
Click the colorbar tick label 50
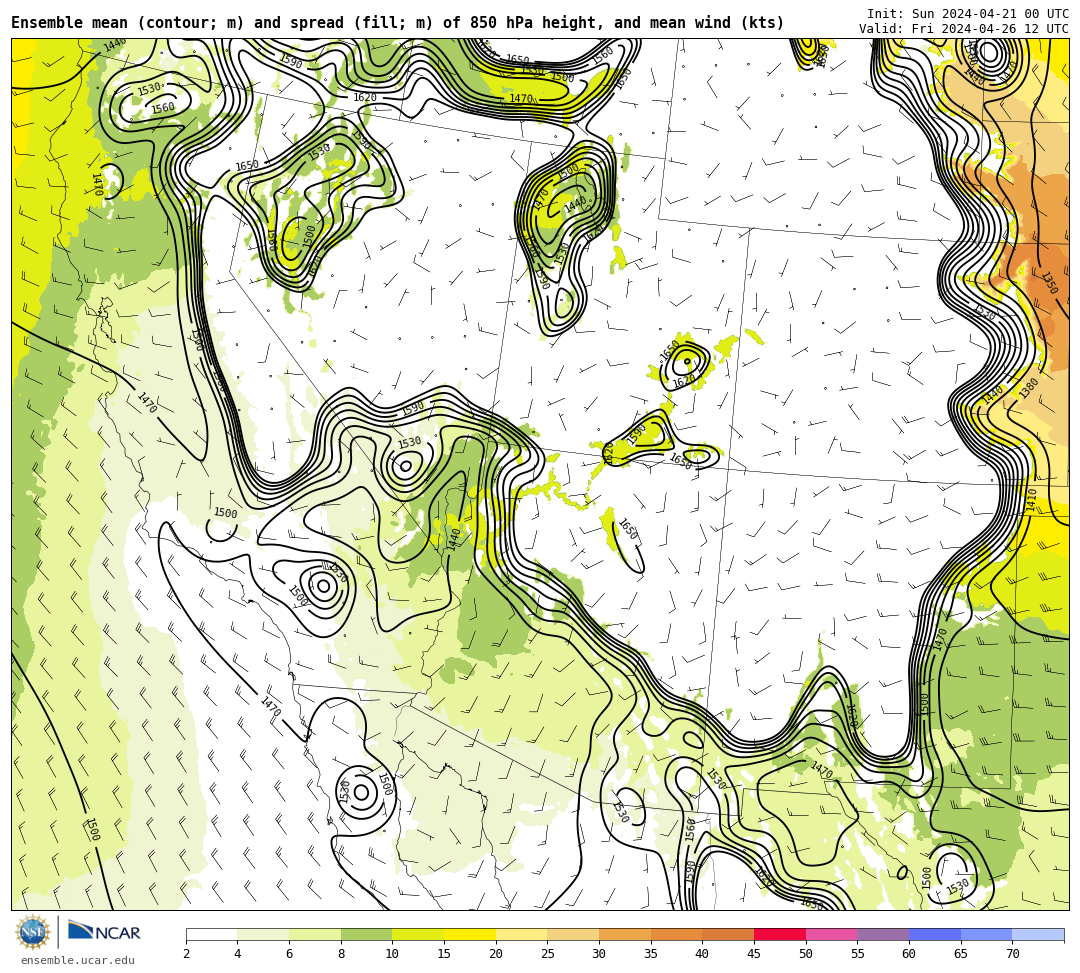point(806,954)
